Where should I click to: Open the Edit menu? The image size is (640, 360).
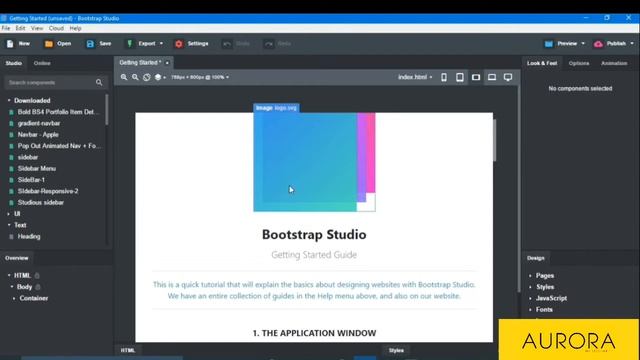(20, 28)
